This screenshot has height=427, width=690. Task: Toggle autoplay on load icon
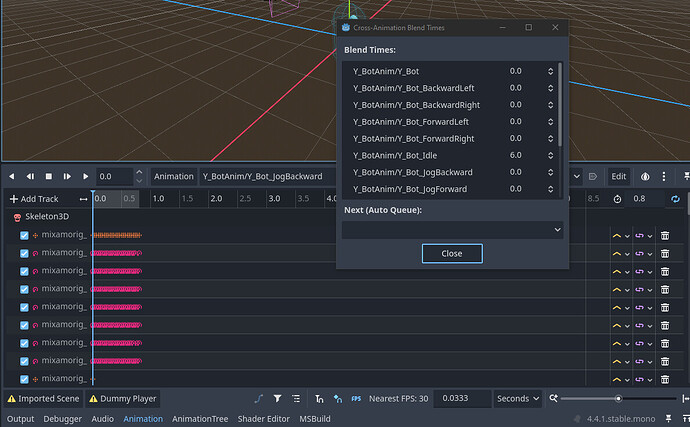coord(593,177)
